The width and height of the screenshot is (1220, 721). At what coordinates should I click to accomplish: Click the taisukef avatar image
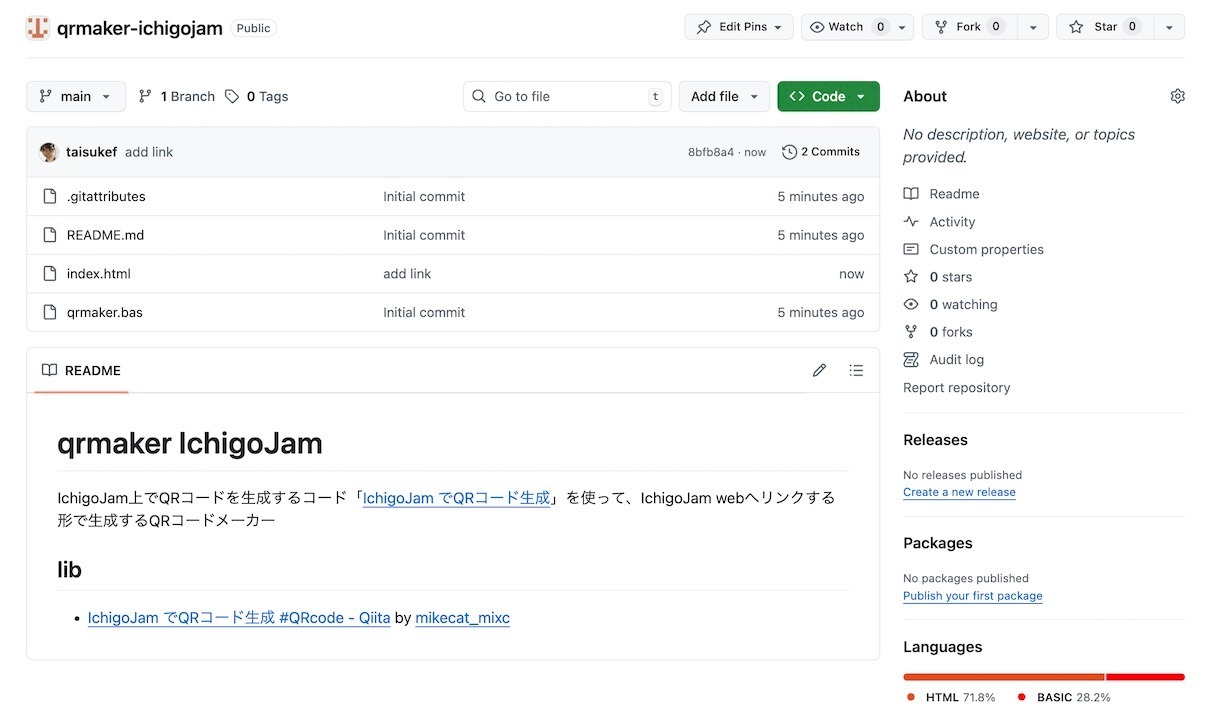pyautogui.click(x=48, y=152)
